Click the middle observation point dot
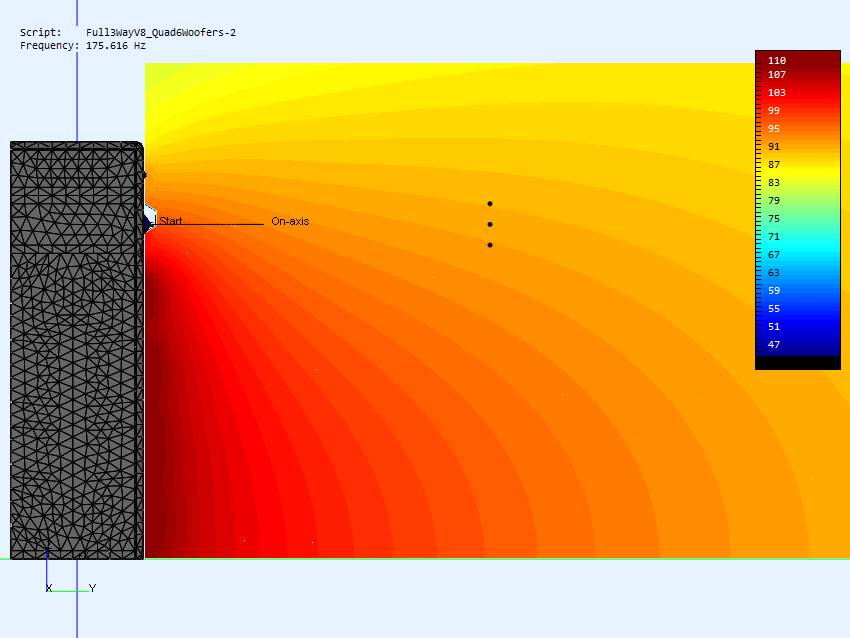850x638 pixels. coord(490,224)
